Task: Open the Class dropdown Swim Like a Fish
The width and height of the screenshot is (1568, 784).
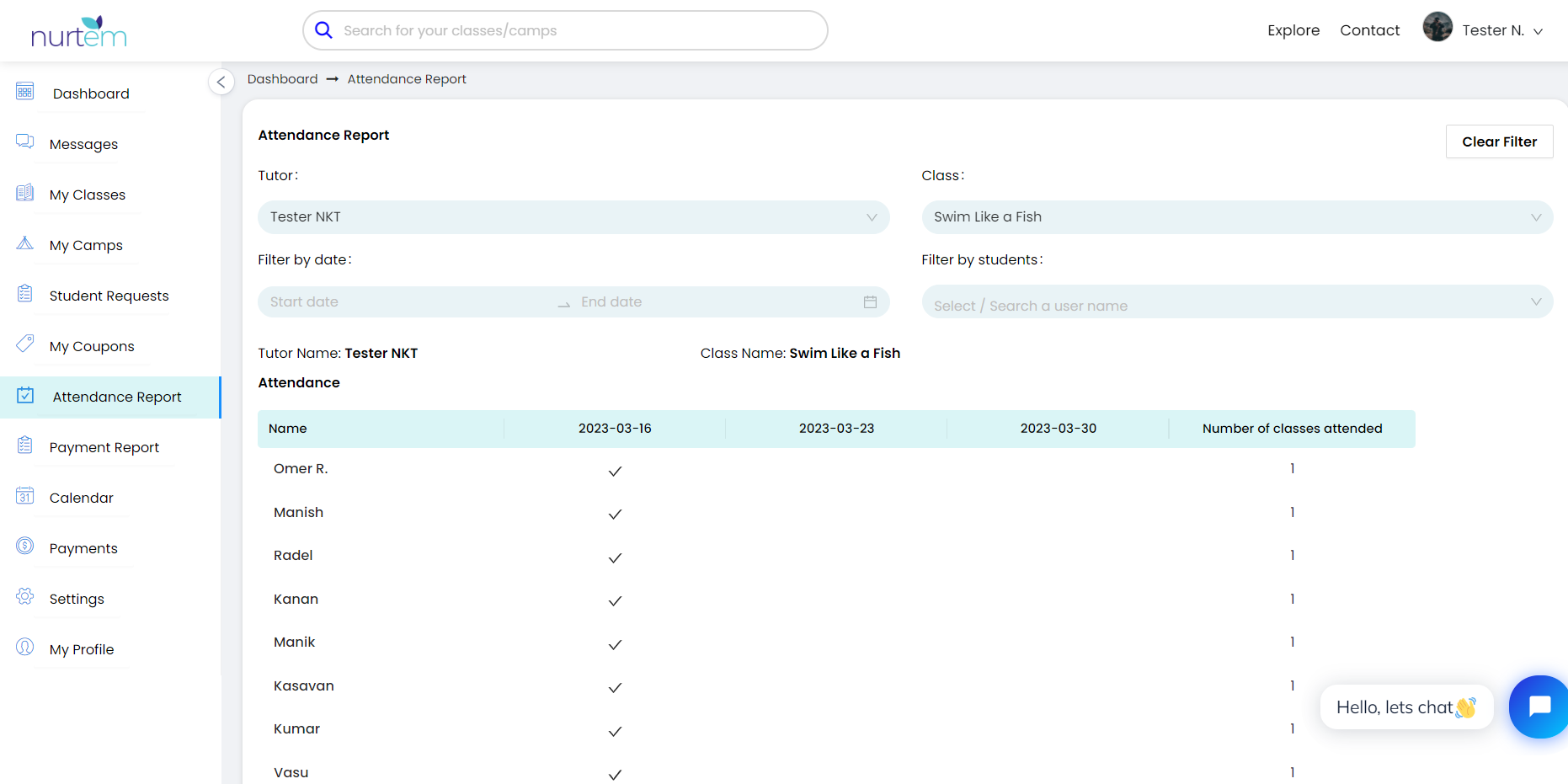Action: coord(1236,217)
